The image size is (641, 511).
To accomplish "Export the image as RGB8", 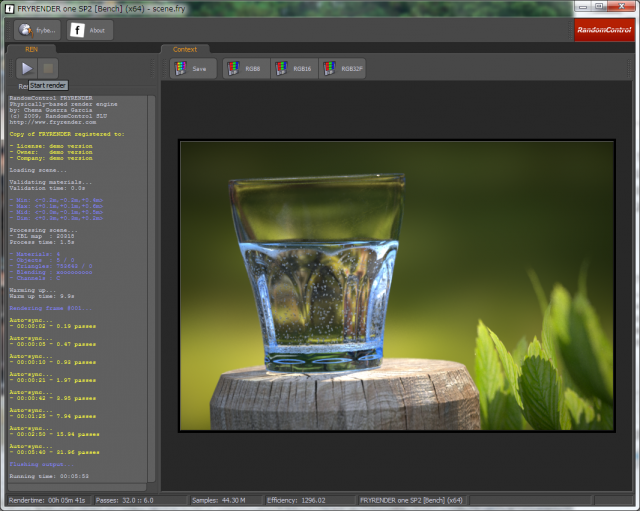I will pyautogui.click(x=246, y=69).
